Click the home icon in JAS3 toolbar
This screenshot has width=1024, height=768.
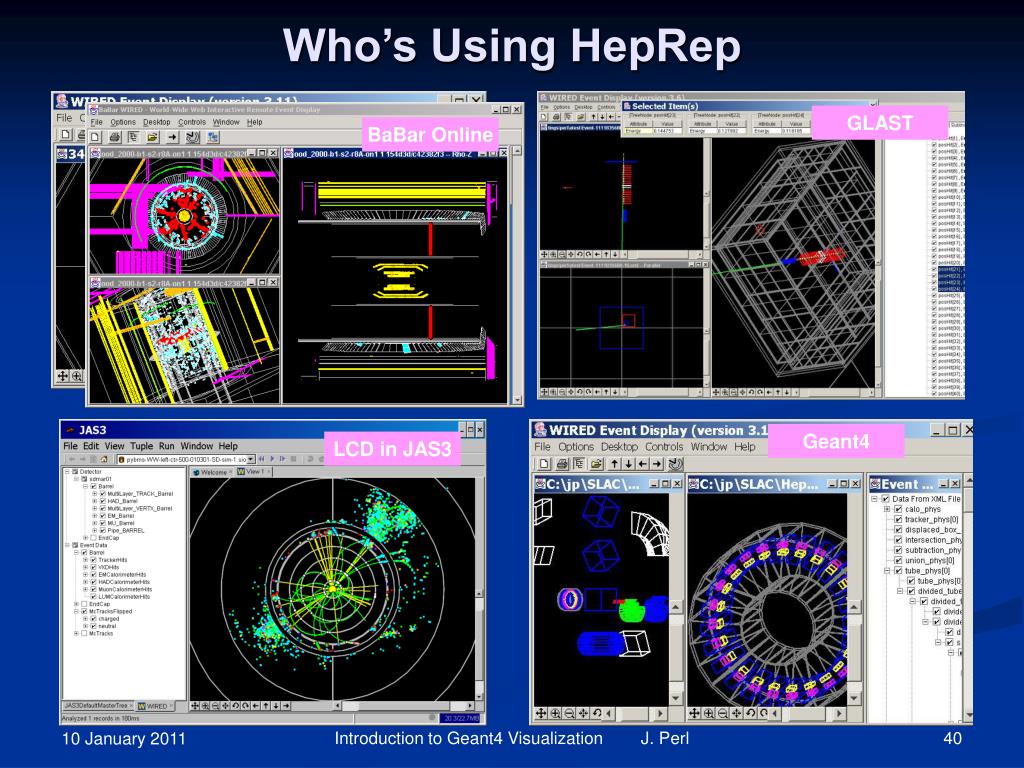tap(104, 460)
